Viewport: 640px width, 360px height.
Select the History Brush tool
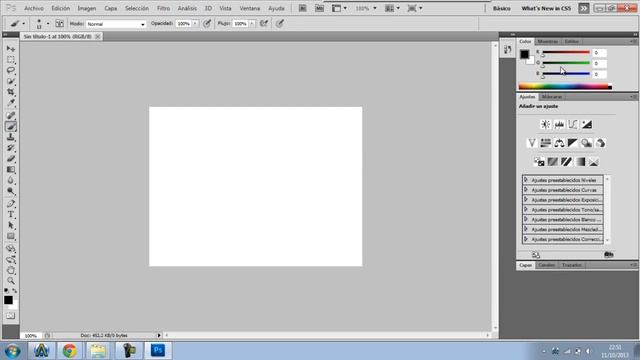(11, 148)
